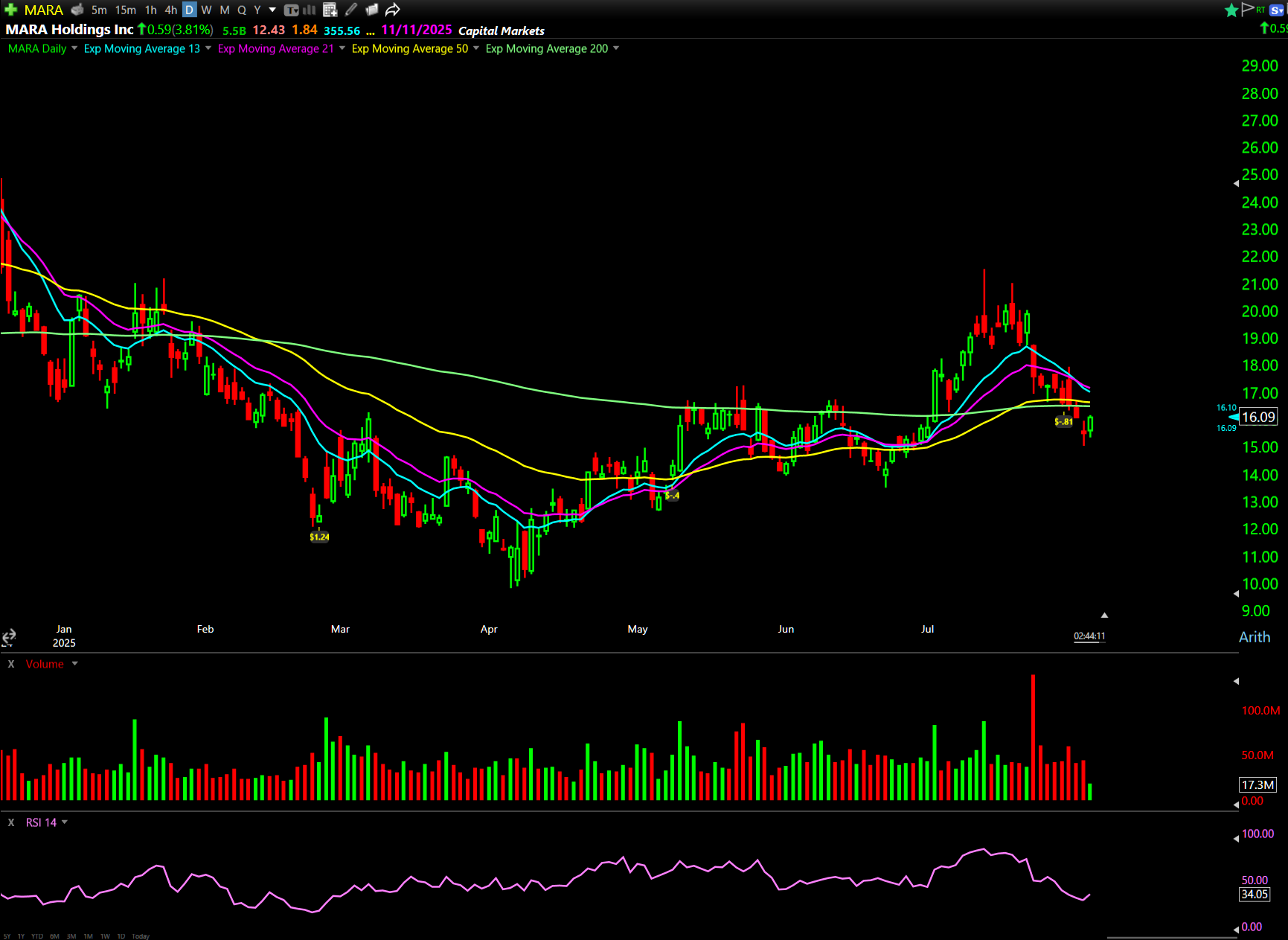The image size is (1288, 940).
Task: Click the Arith scale toggle
Action: pyautogui.click(x=1255, y=637)
